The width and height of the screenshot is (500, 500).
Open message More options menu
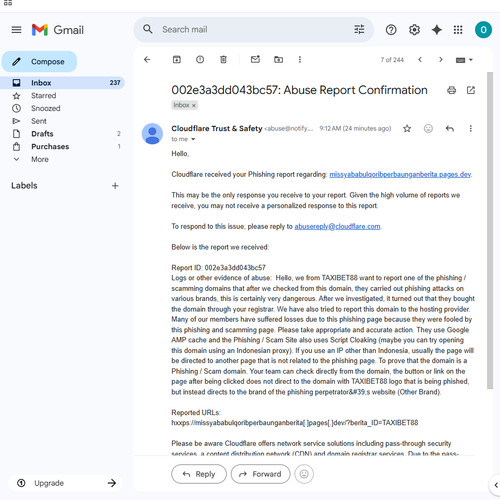coord(470,128)
